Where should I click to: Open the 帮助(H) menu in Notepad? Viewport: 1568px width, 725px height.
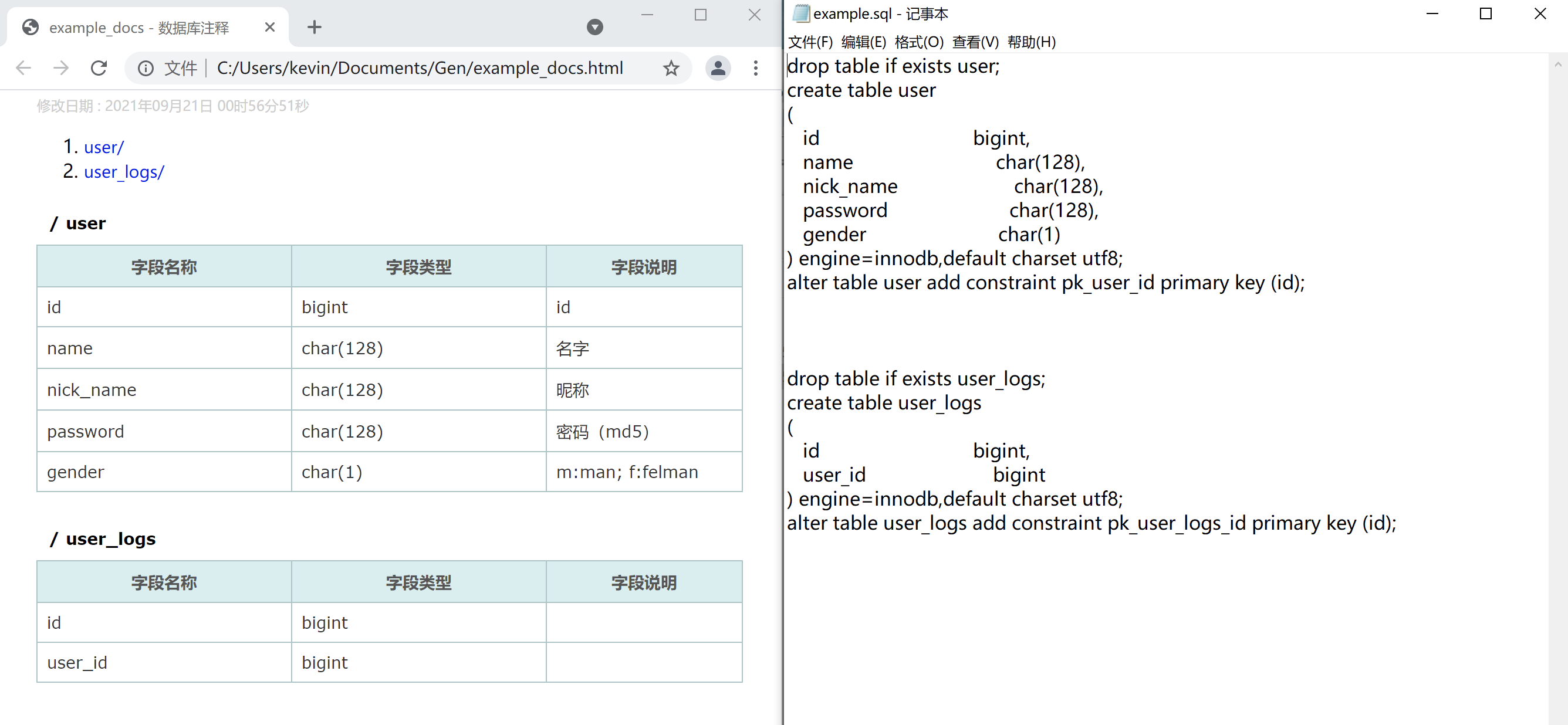click(1031, 42)
